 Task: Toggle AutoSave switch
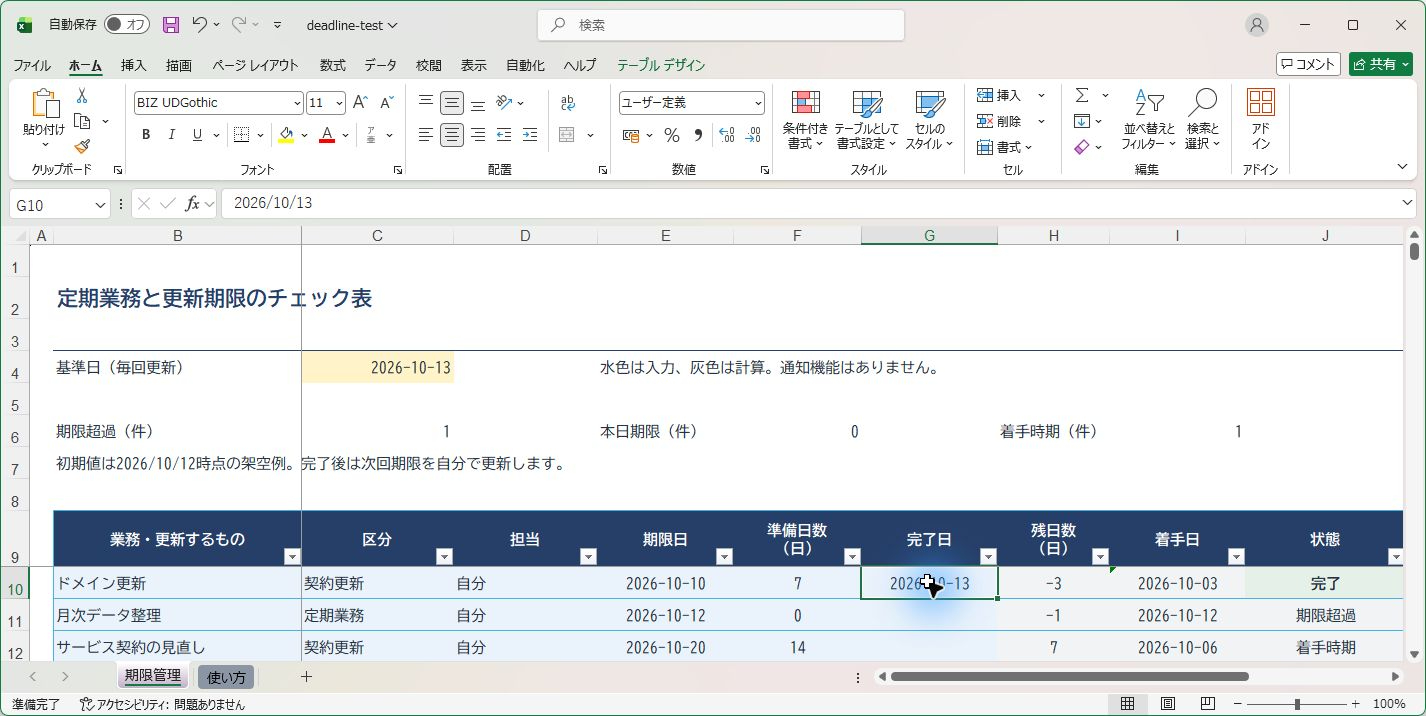click(127, 25)
